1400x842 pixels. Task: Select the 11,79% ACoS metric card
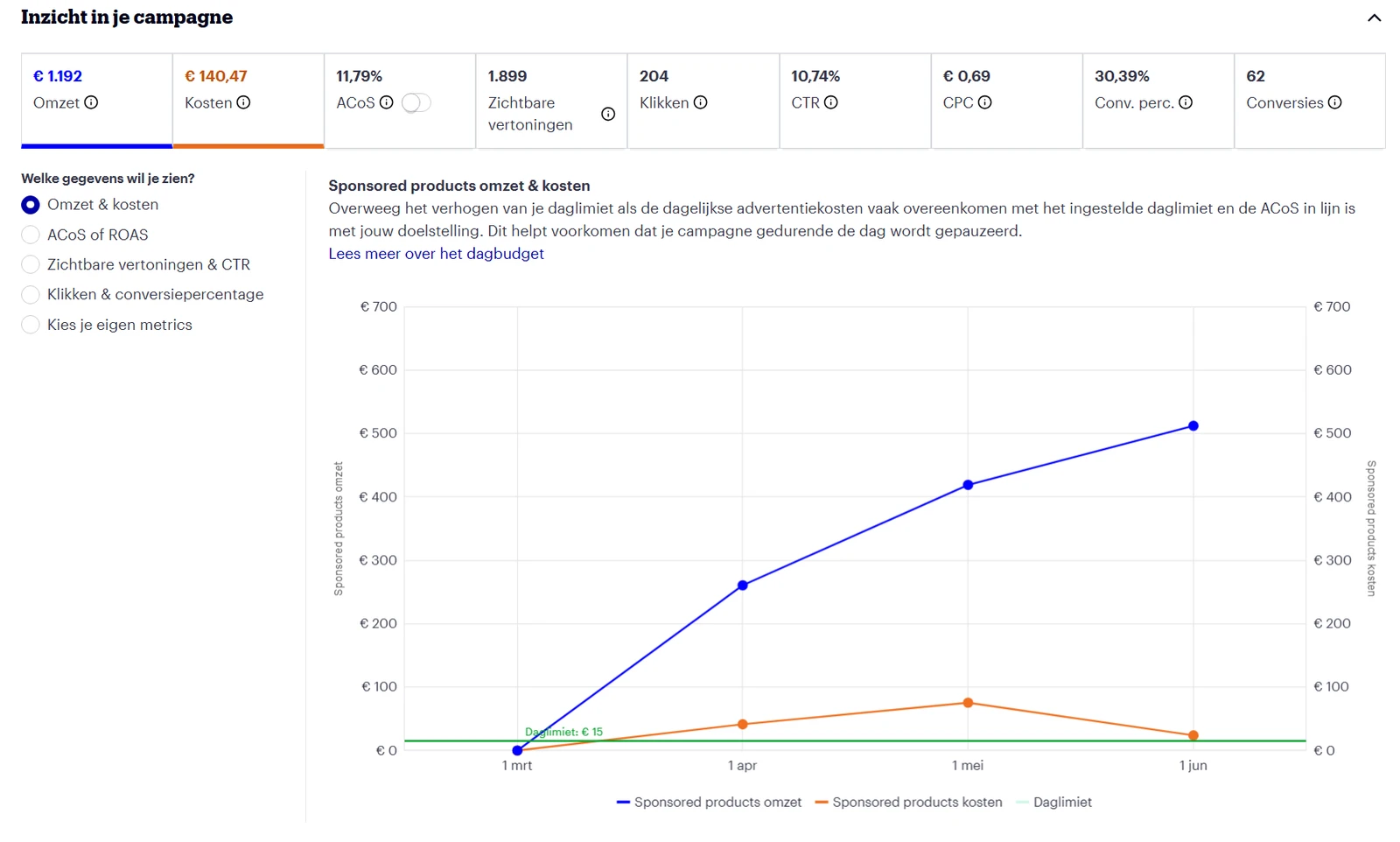coord(400,101)
